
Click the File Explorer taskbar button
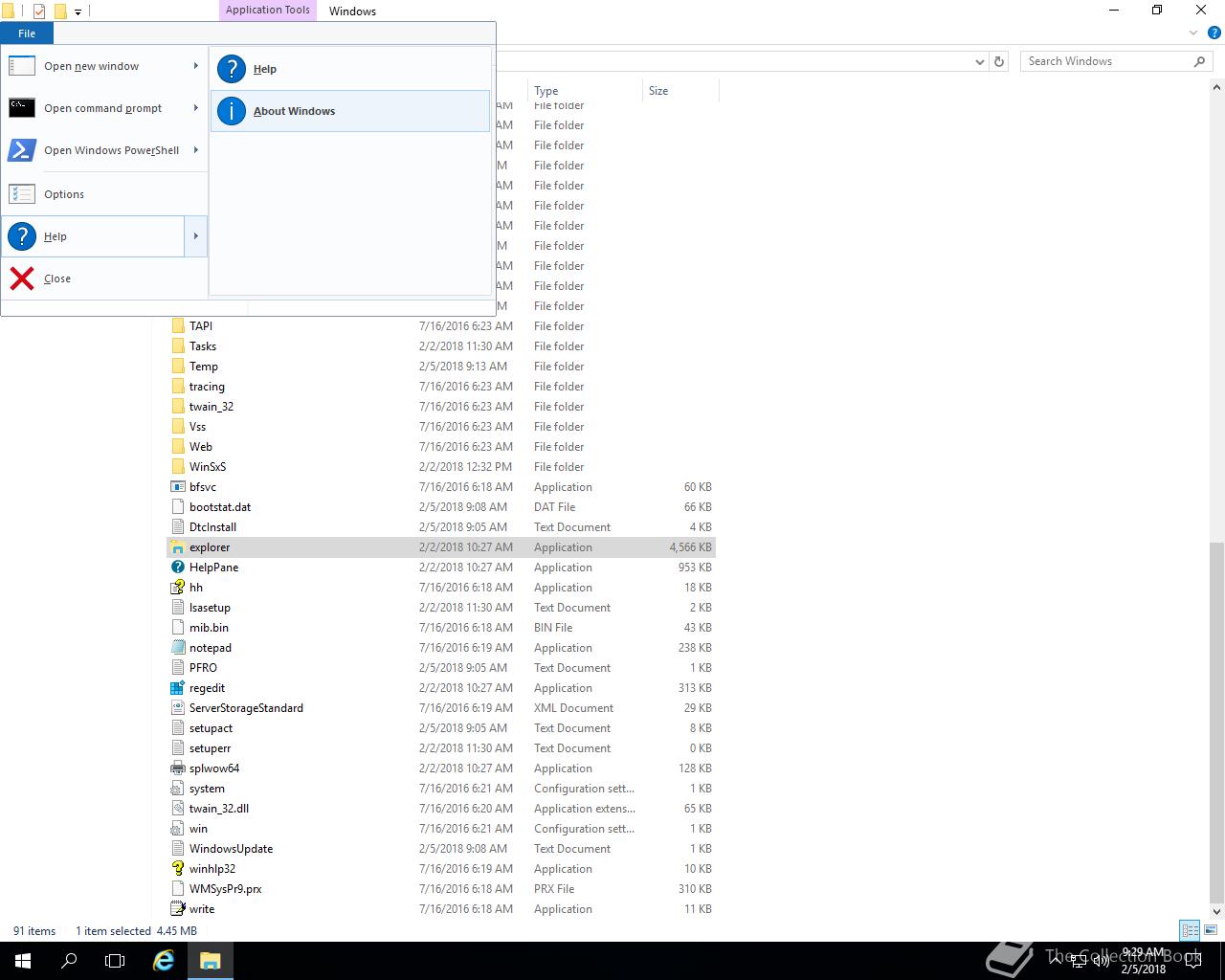click(x=211, y=961)
